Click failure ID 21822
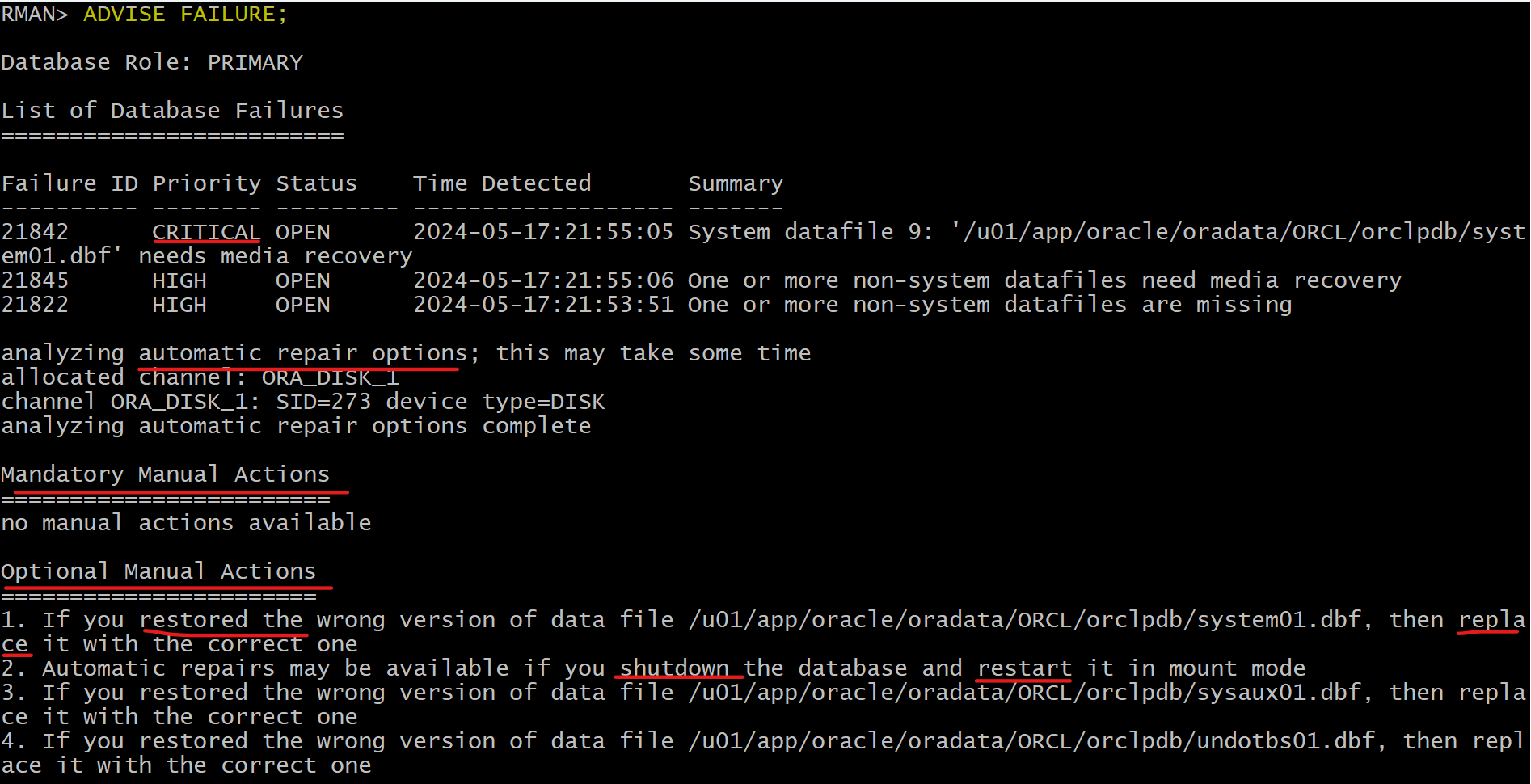The image size is (1531, 784). coord(35,305)
